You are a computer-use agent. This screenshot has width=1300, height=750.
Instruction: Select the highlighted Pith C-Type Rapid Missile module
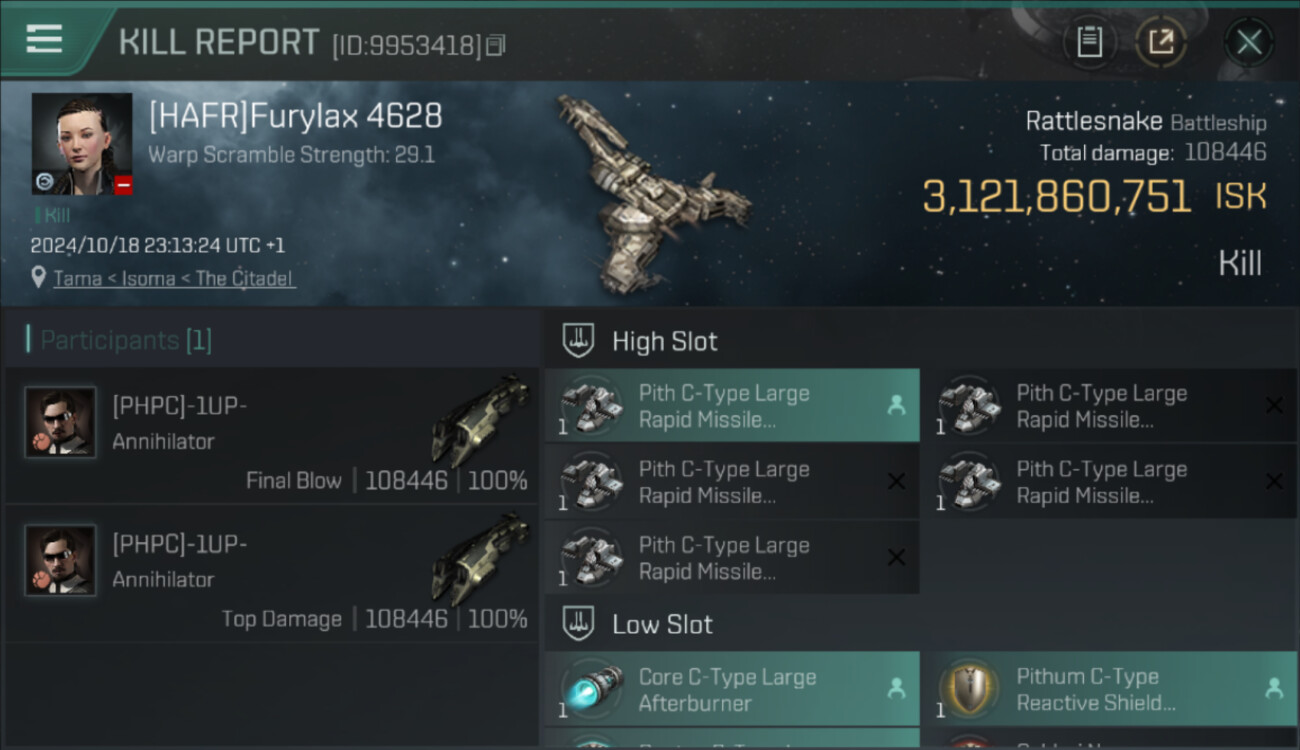(x=732, y=406)
